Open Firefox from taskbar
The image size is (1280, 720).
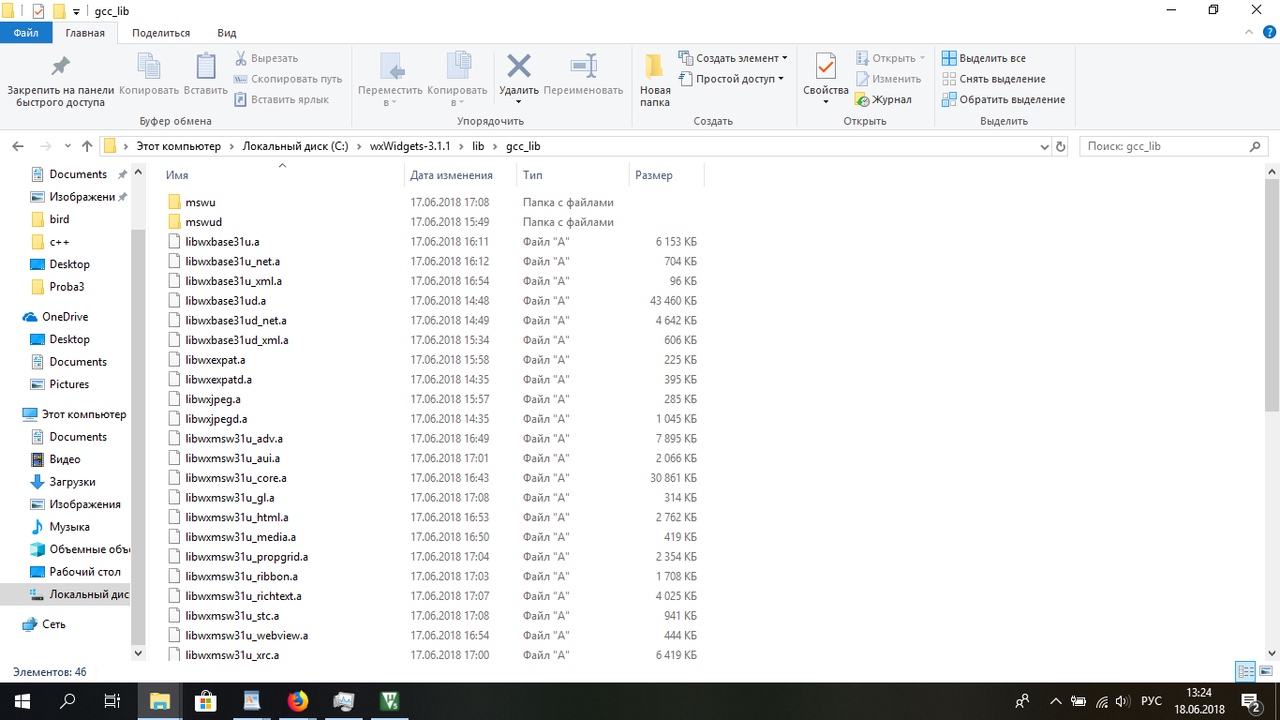tap(298, 701)
